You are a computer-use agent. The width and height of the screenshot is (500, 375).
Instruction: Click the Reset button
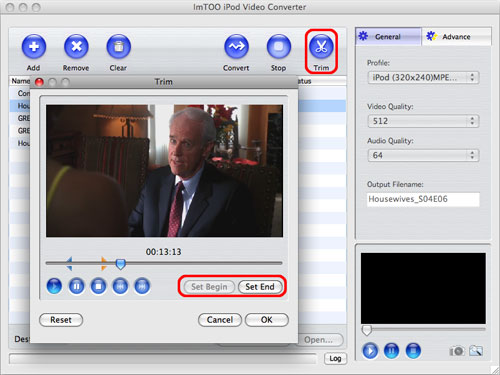61,320
